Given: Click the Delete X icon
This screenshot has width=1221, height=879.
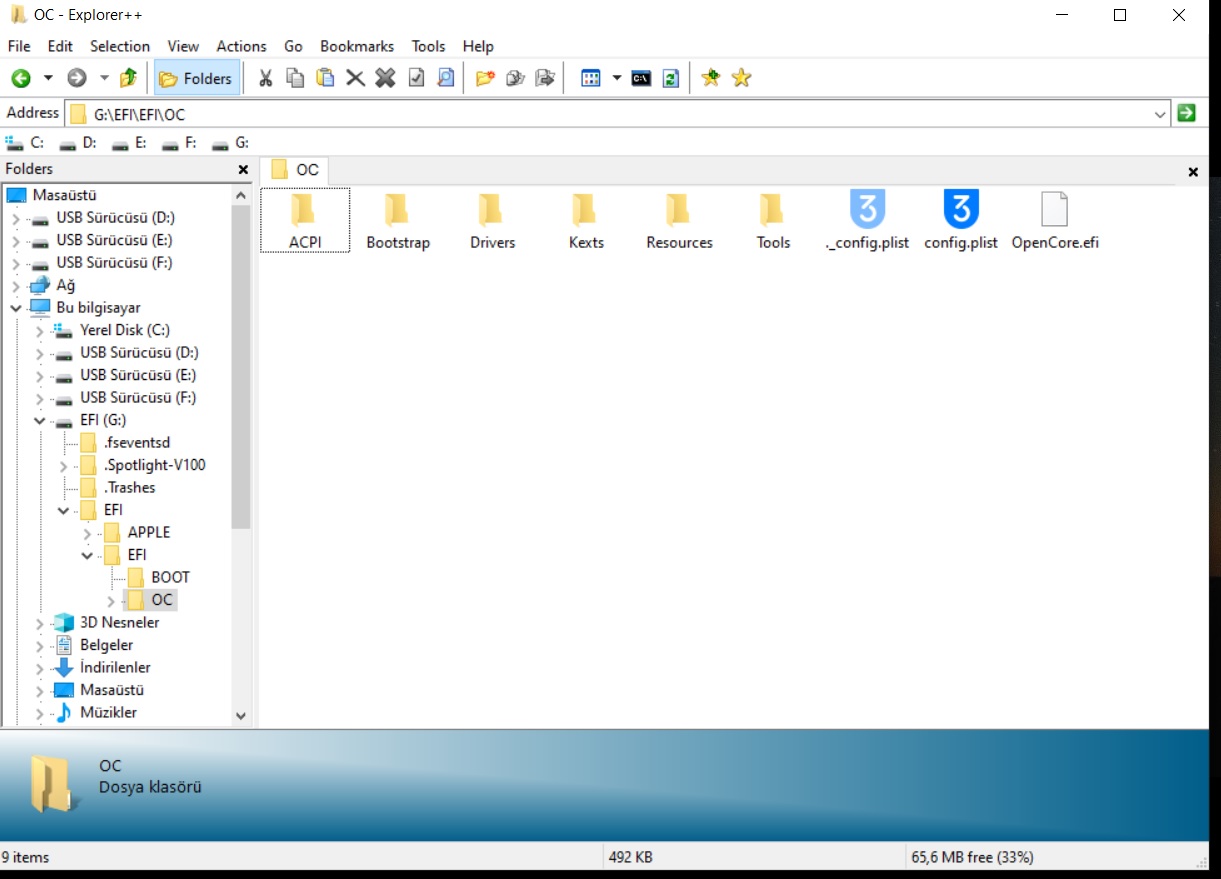Looking at the screenshot, I should [355, 78].
